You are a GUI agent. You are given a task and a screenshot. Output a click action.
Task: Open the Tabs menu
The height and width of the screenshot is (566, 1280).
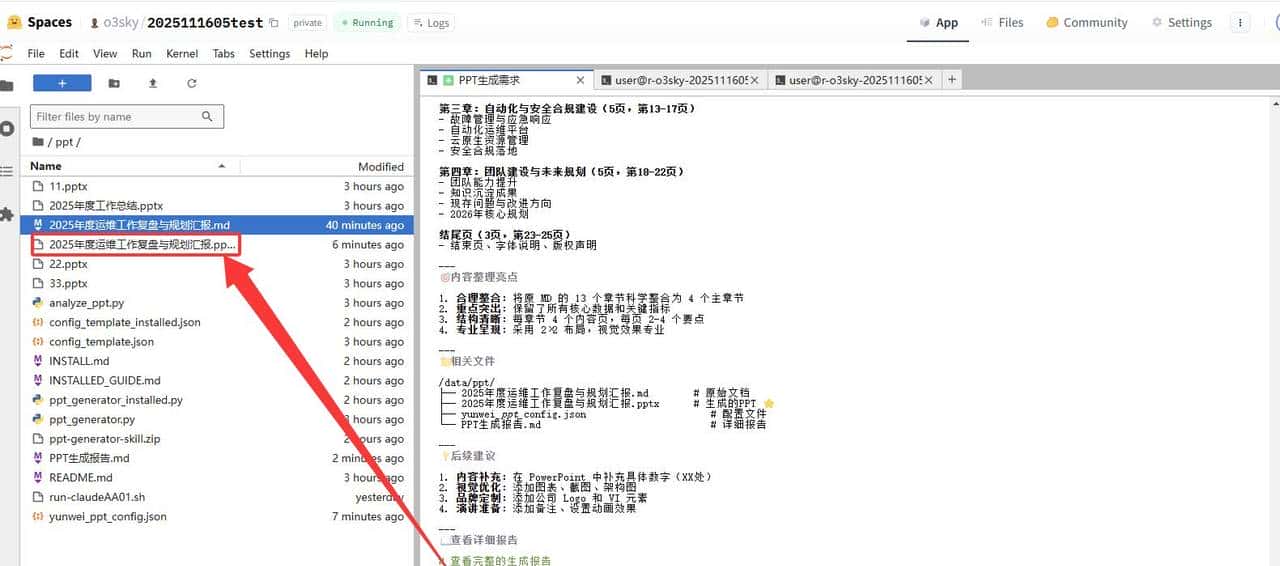pos(224,53)
